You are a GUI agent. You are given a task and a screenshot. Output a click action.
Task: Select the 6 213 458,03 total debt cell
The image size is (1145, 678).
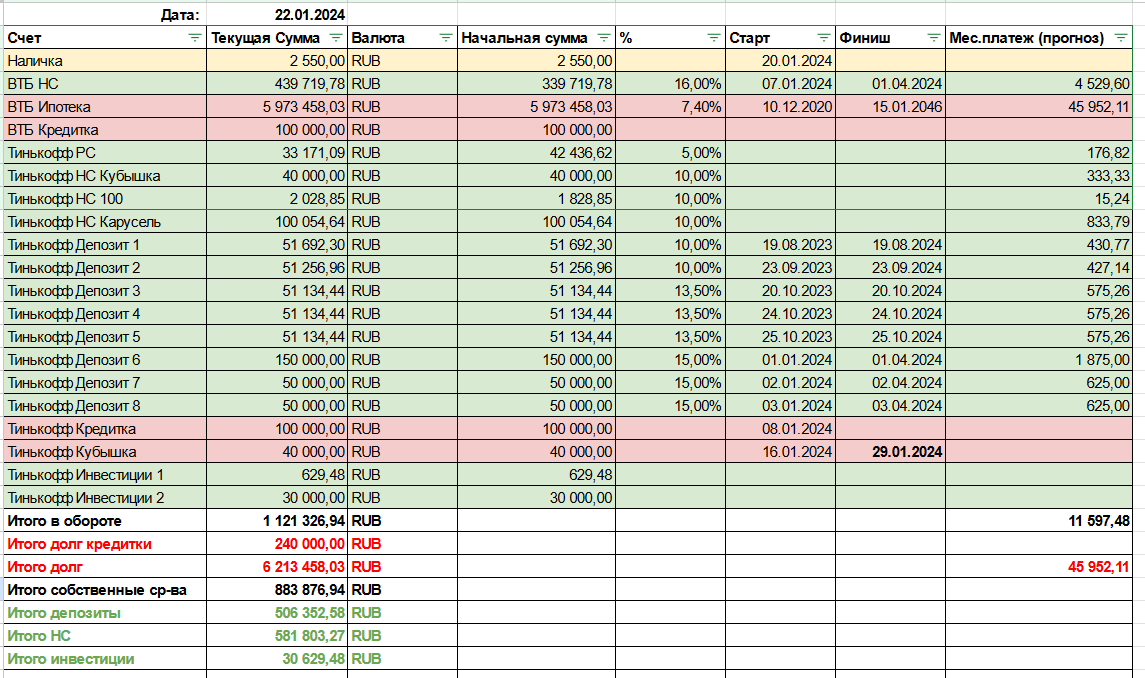click(x=277, y=567)
